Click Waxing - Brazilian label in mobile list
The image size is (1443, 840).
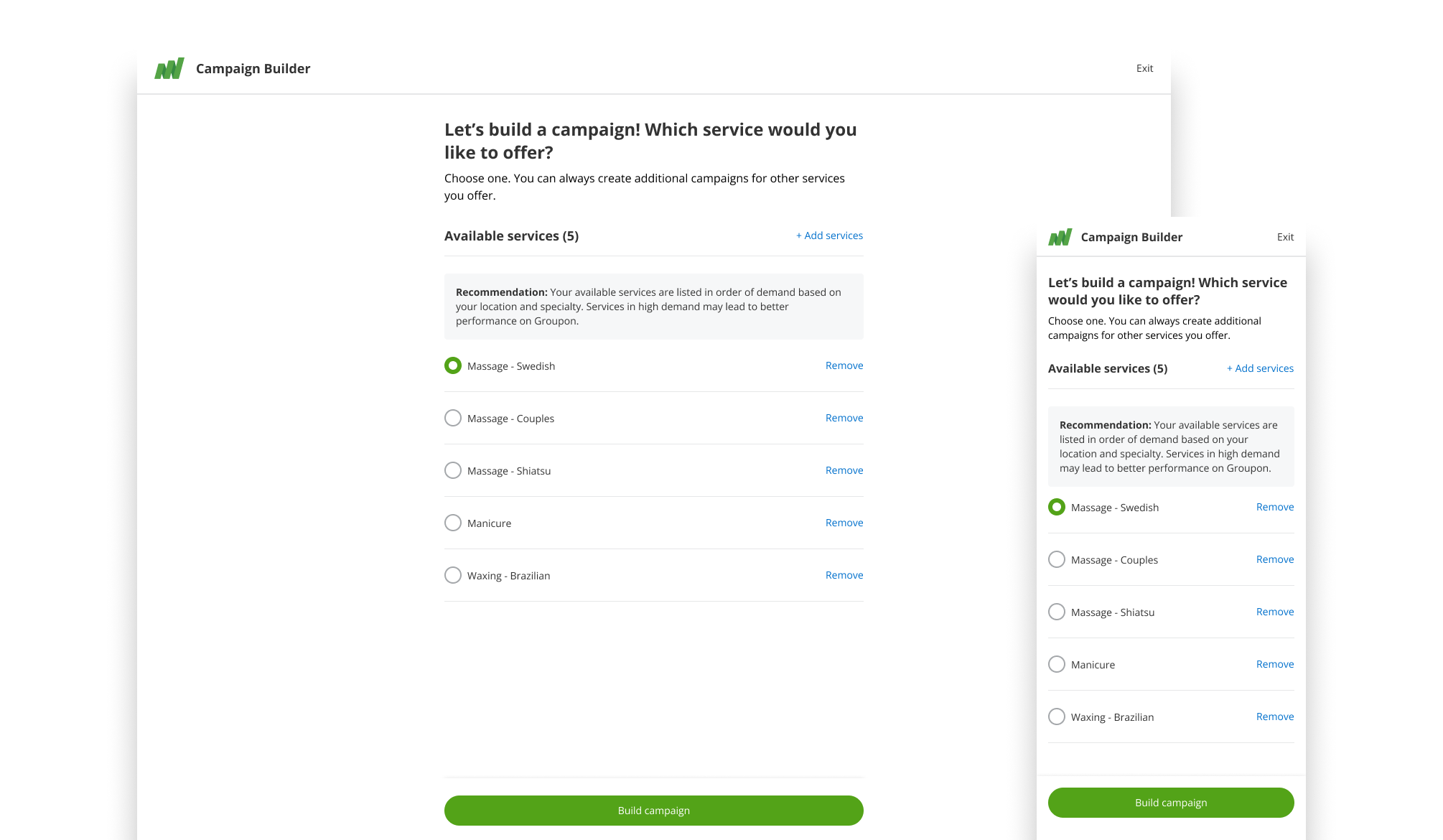pos(1113,717)
